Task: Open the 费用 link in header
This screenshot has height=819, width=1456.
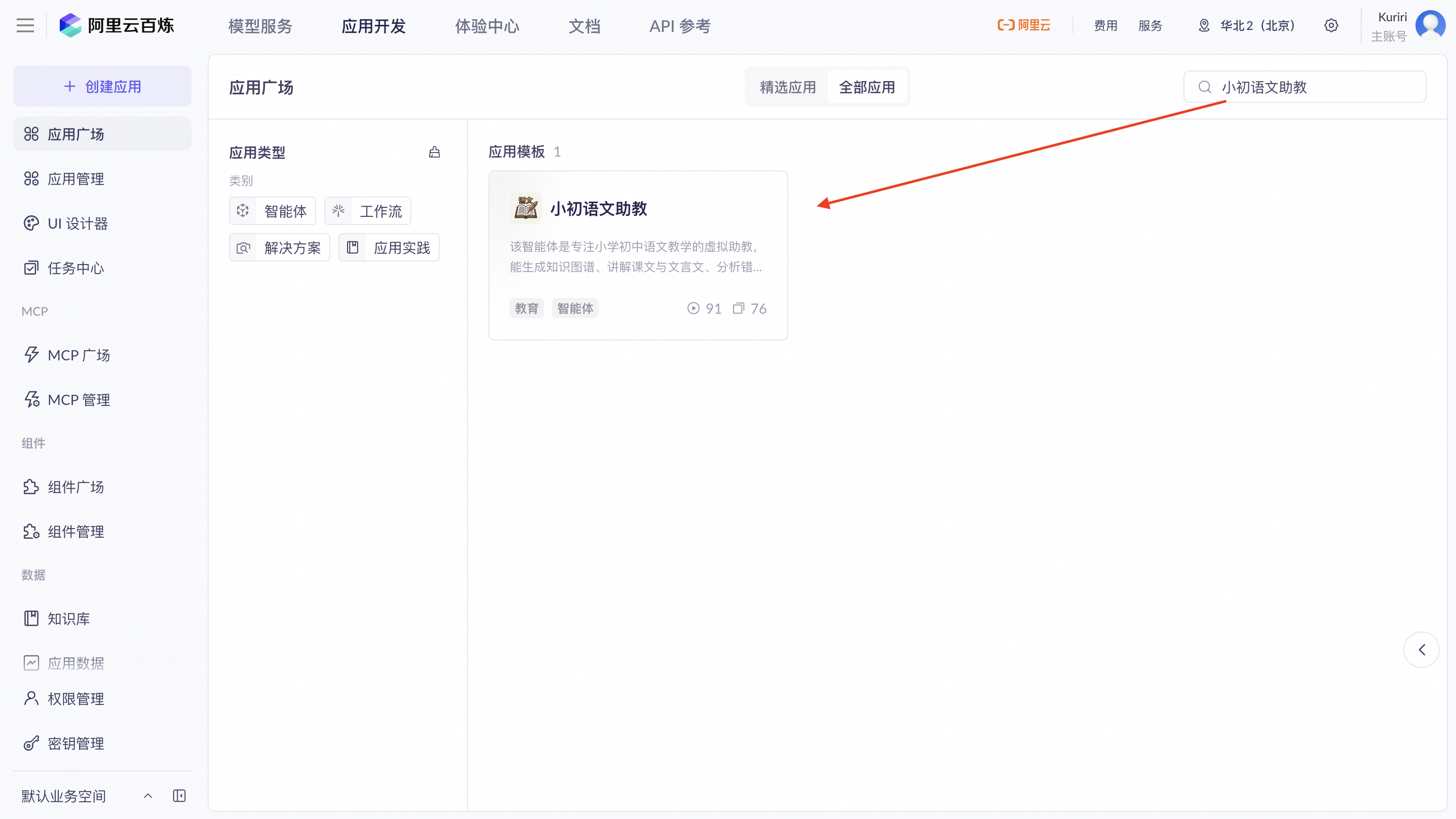Action: (1105, 25)
